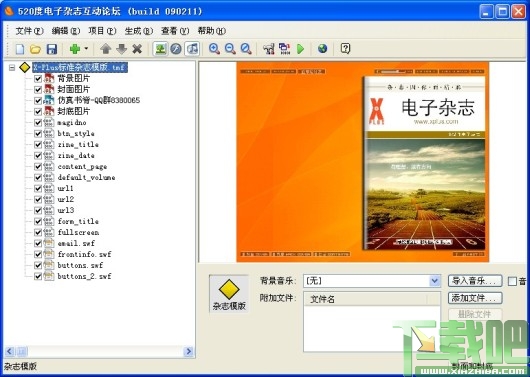Uncheck the 背景图片 checkbox
The width and height of the screenshot is (530, 377).
point(38,79)
